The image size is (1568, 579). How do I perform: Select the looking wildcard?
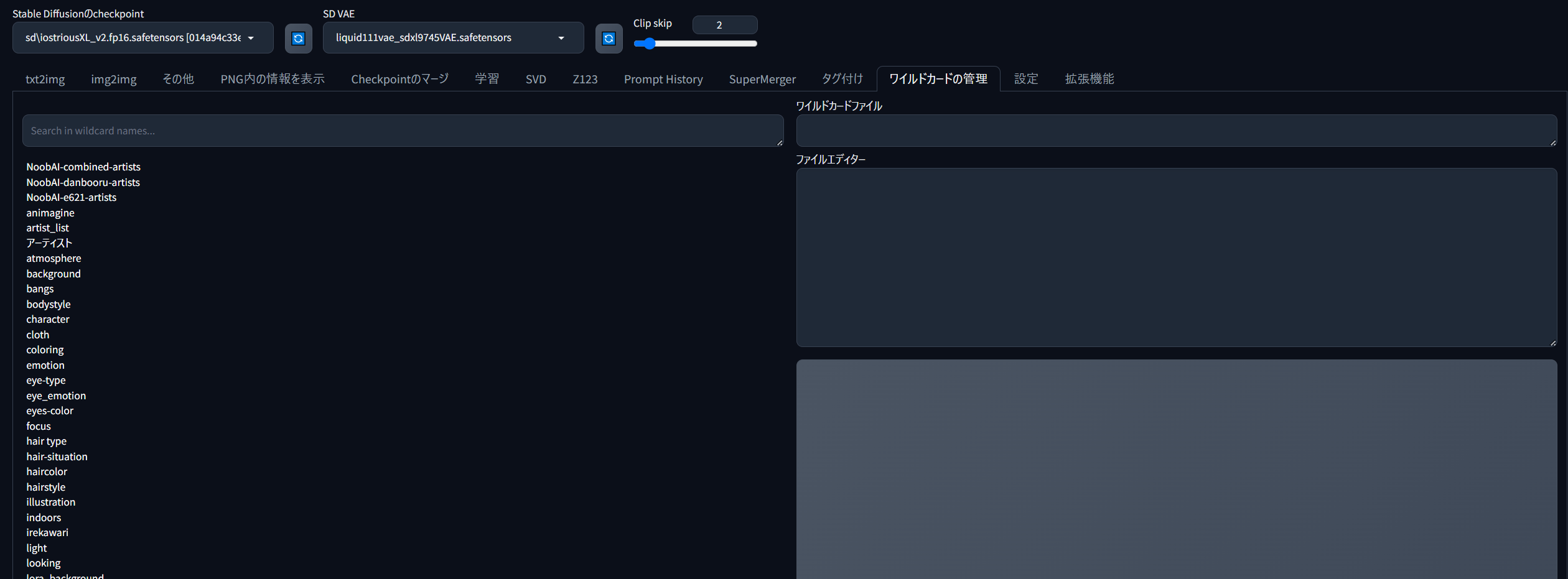44,563
